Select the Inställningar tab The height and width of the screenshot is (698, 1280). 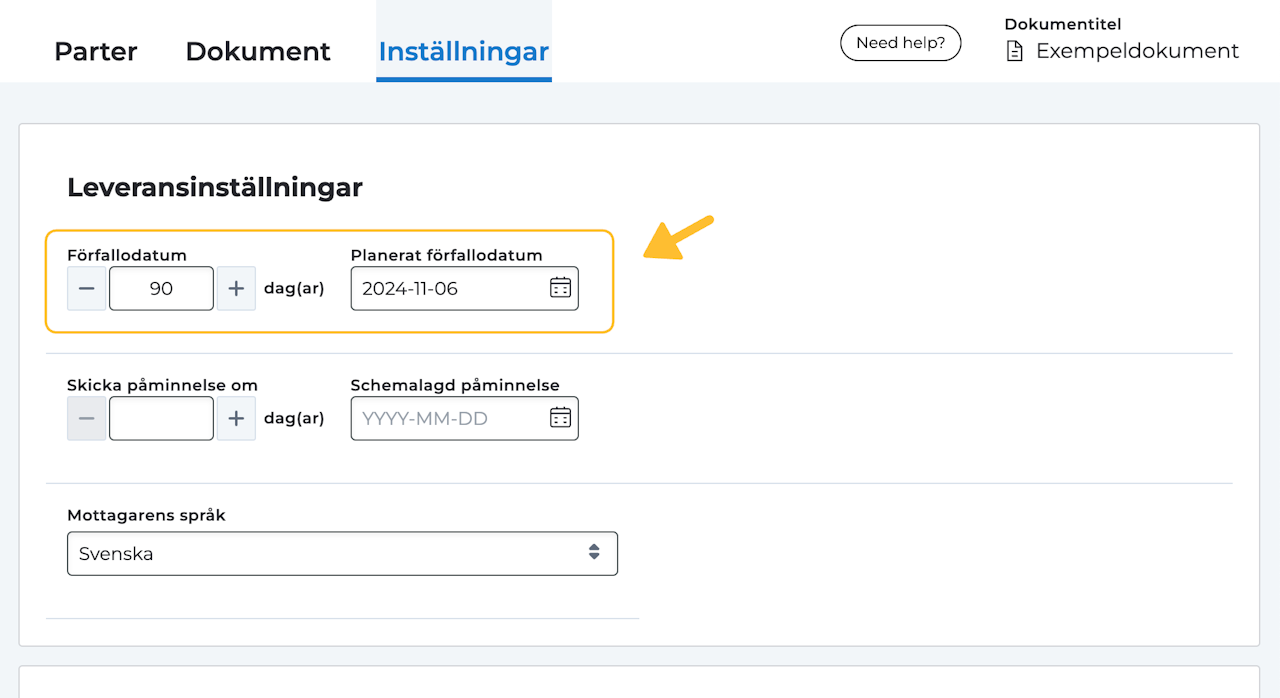pos(464,51)
